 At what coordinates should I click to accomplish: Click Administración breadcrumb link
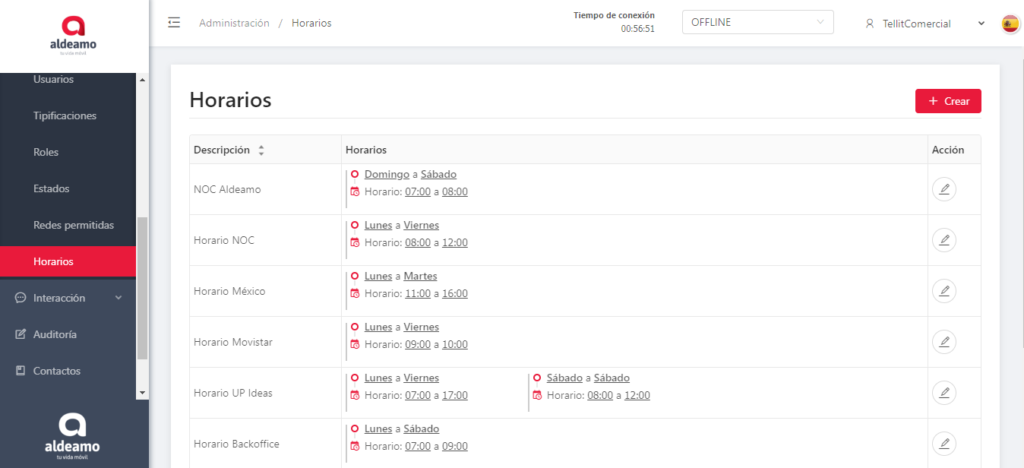coord(234,23)
